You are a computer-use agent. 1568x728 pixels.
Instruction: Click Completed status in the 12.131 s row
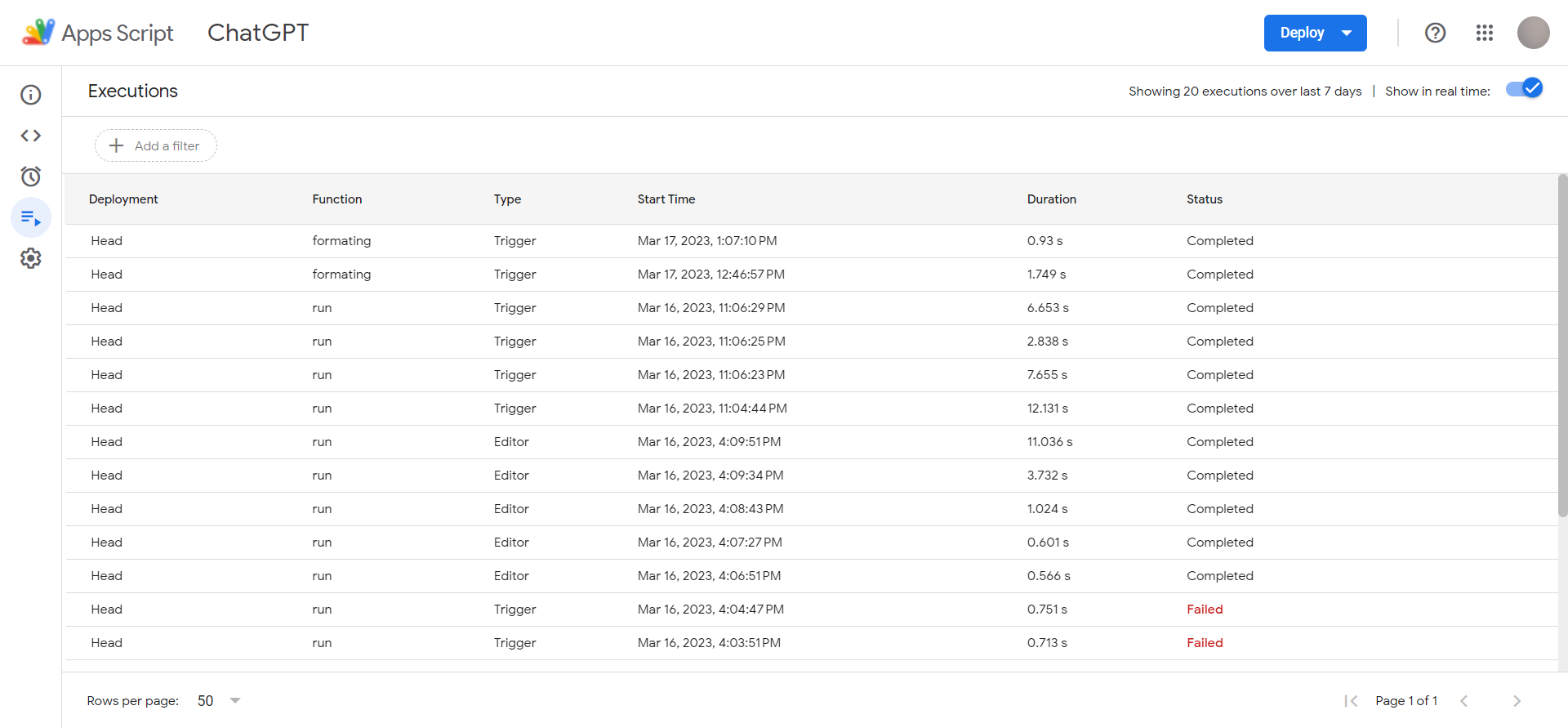tap(1220, 409)
